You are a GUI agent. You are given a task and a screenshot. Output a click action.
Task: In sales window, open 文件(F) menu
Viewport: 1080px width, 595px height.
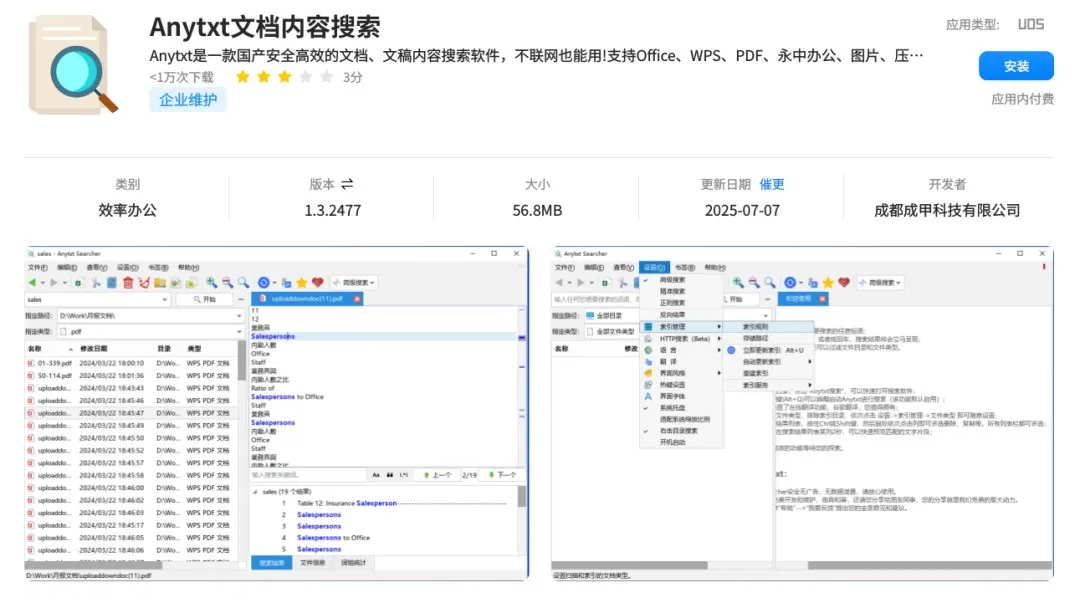coord(38,267)
